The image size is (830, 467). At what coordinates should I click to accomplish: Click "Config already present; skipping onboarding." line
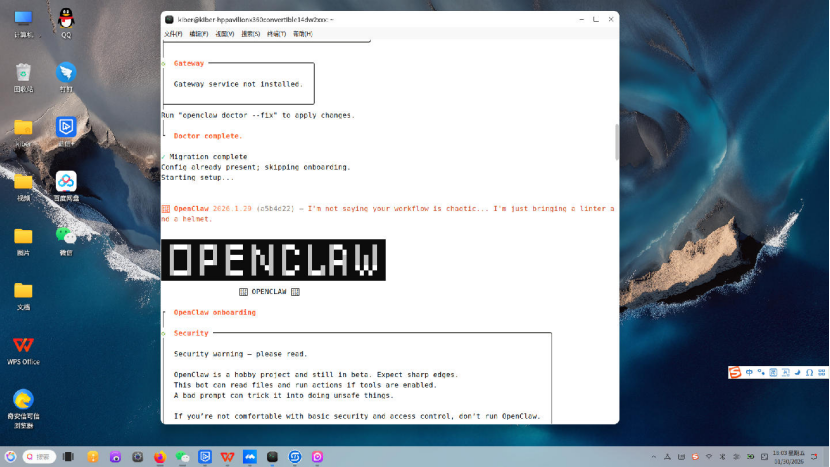[x=256, y=167]
